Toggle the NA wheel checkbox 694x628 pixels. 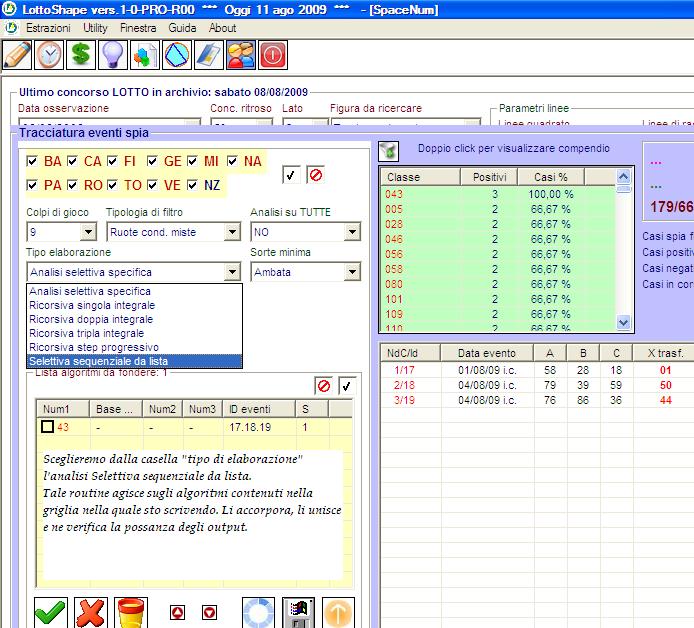[x=232, y=161]
